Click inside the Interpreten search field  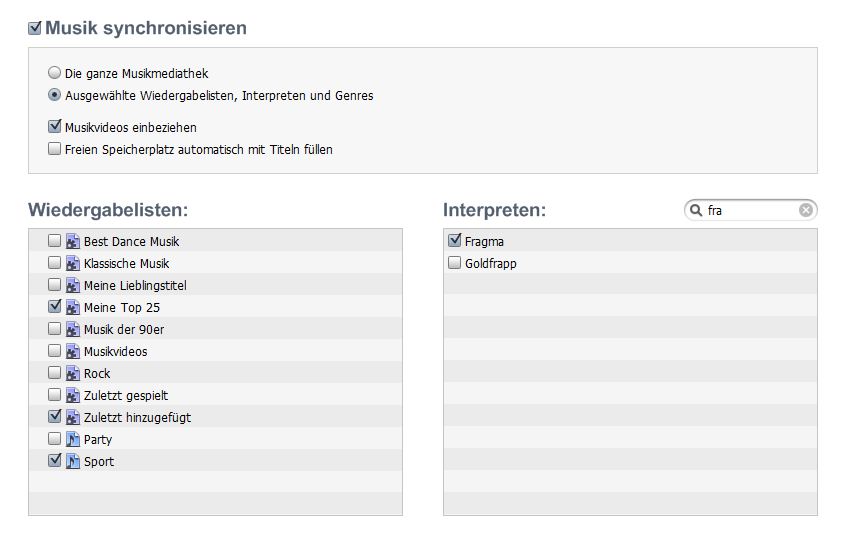point(751,210)
